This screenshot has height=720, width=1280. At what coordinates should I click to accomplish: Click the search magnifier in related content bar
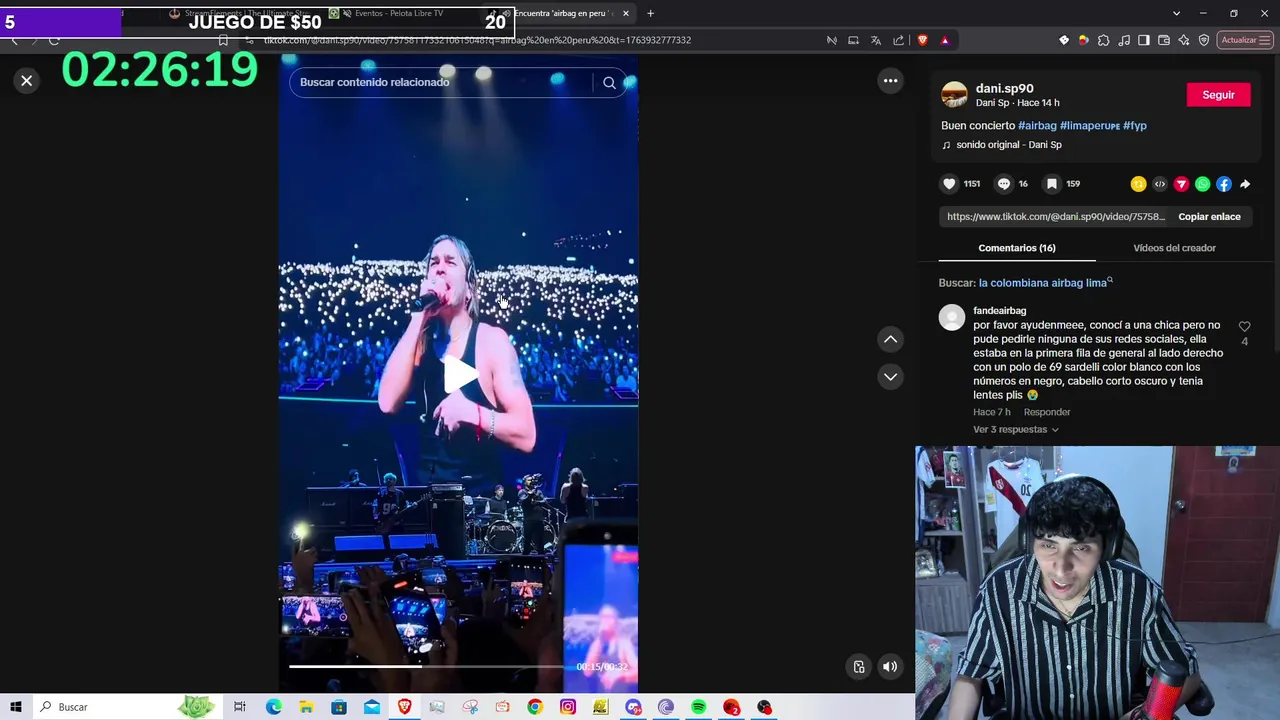click(609, 83)
